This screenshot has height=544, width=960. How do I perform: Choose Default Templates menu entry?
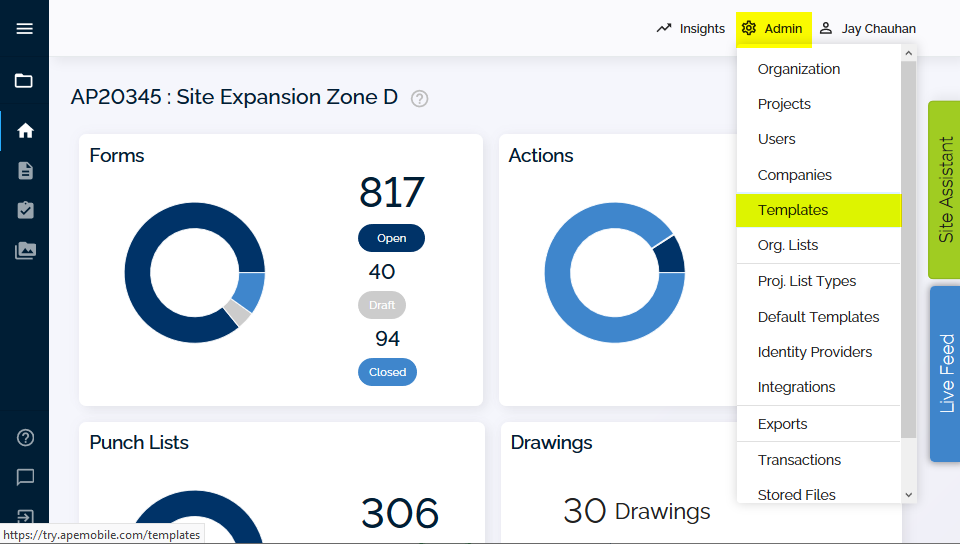click(x=819, y=317)
